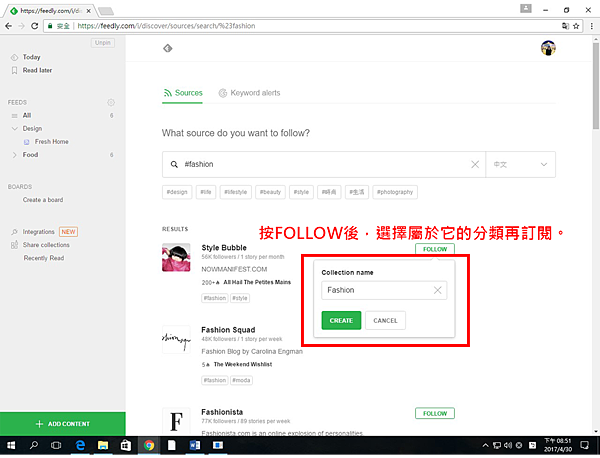This screenshot has height=458, width=600.
Task: Select the #style suggestion chip
Action: point(301,192)
